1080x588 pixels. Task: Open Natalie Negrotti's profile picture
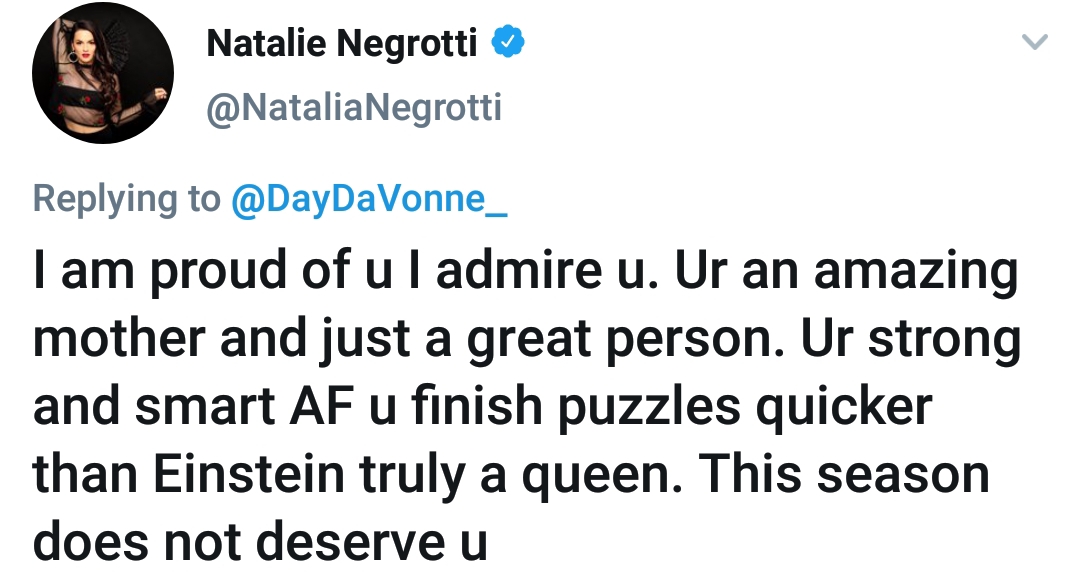(x=103, y=72)
